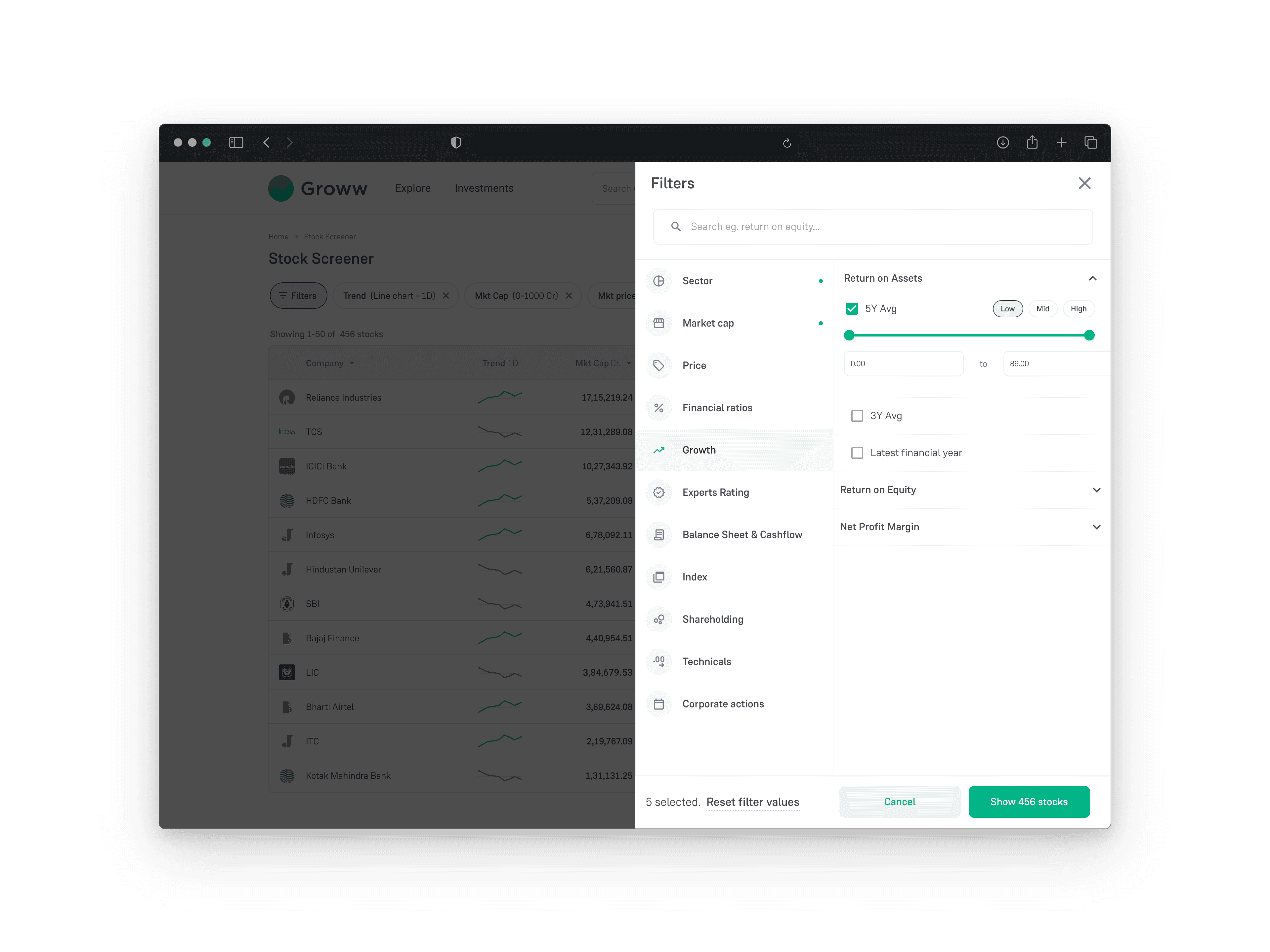Expand the Return on Equity section
The height and width of the screenshot is (952, 1270).
coord(1095,490)
